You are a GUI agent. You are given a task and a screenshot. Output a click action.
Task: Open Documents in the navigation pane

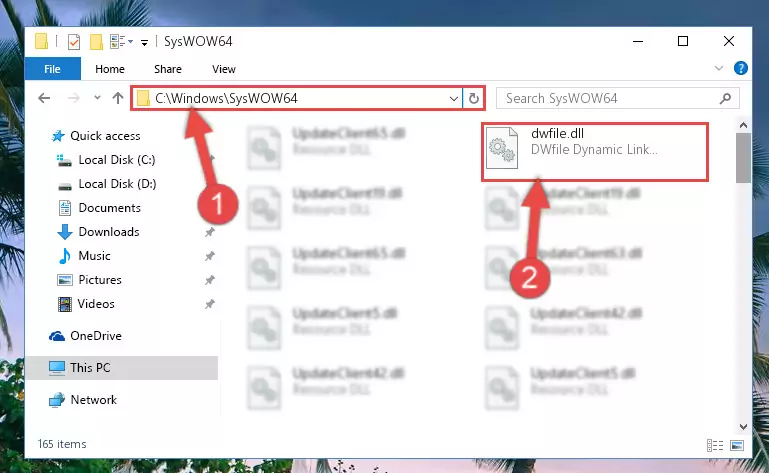tap(109, 208)
